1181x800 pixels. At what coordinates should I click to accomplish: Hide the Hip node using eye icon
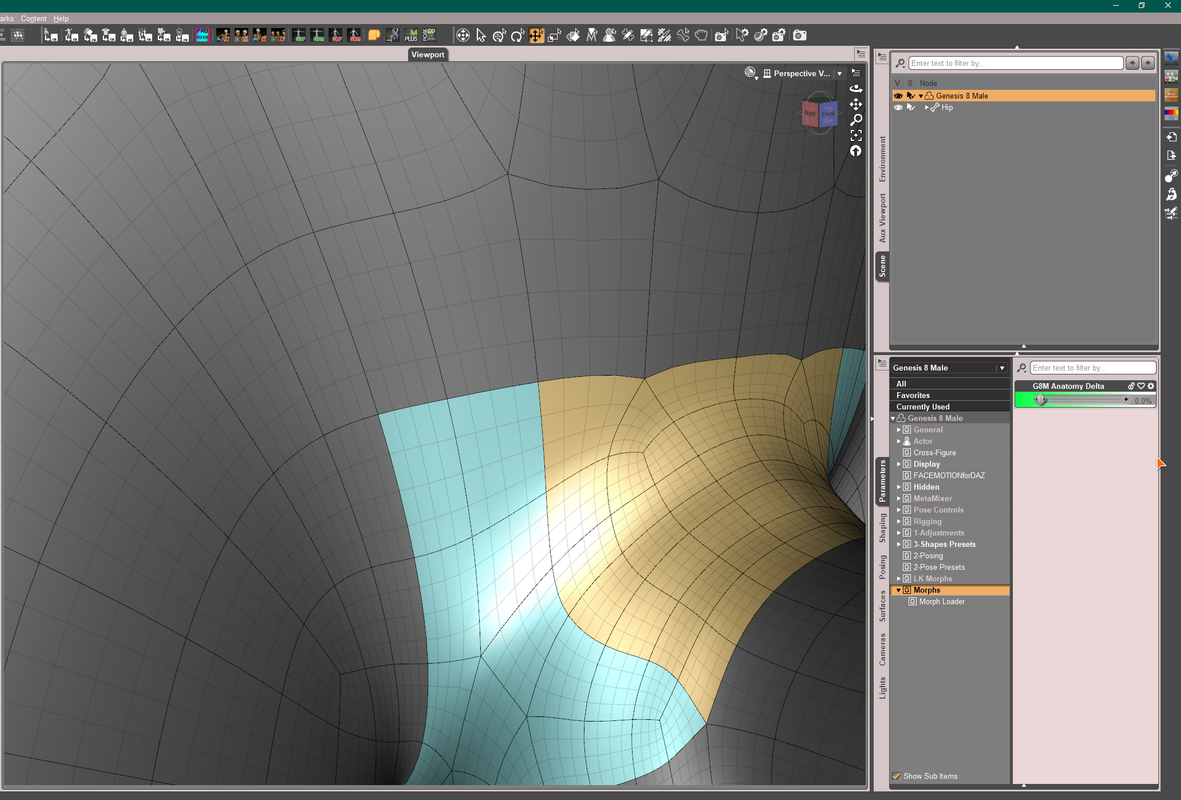898,108
